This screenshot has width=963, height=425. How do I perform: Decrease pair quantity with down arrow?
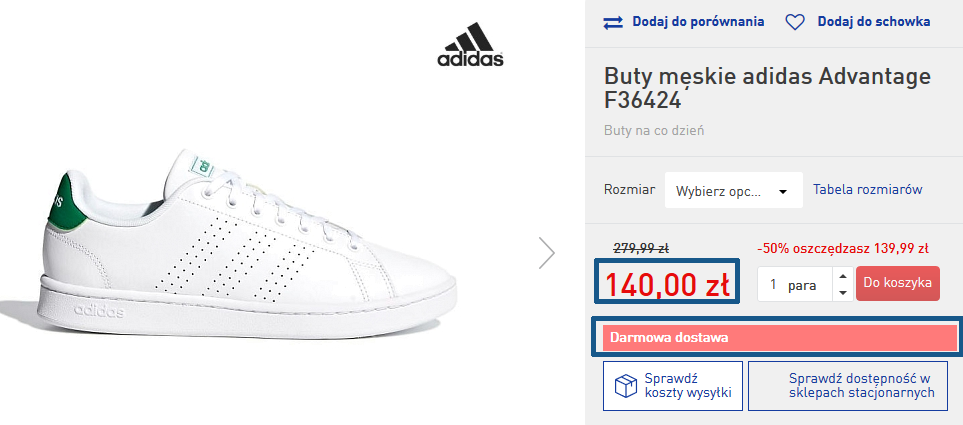843,292
